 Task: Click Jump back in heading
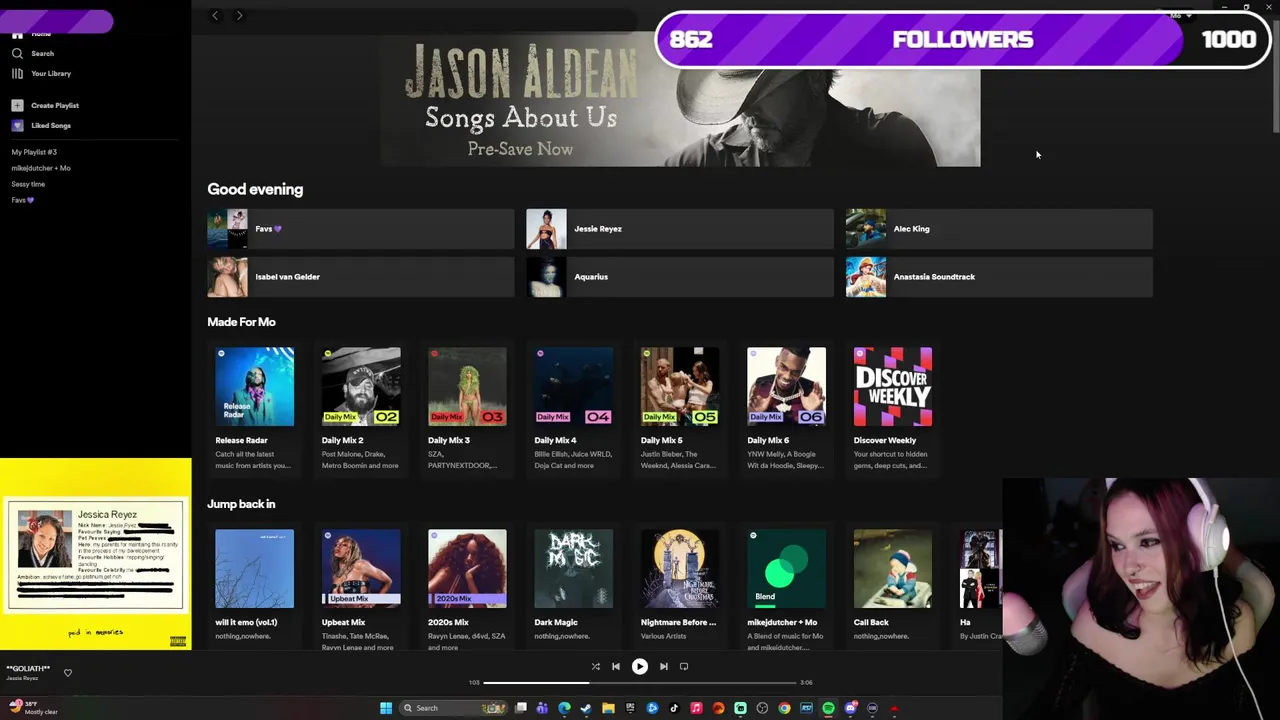click(241, 504)
